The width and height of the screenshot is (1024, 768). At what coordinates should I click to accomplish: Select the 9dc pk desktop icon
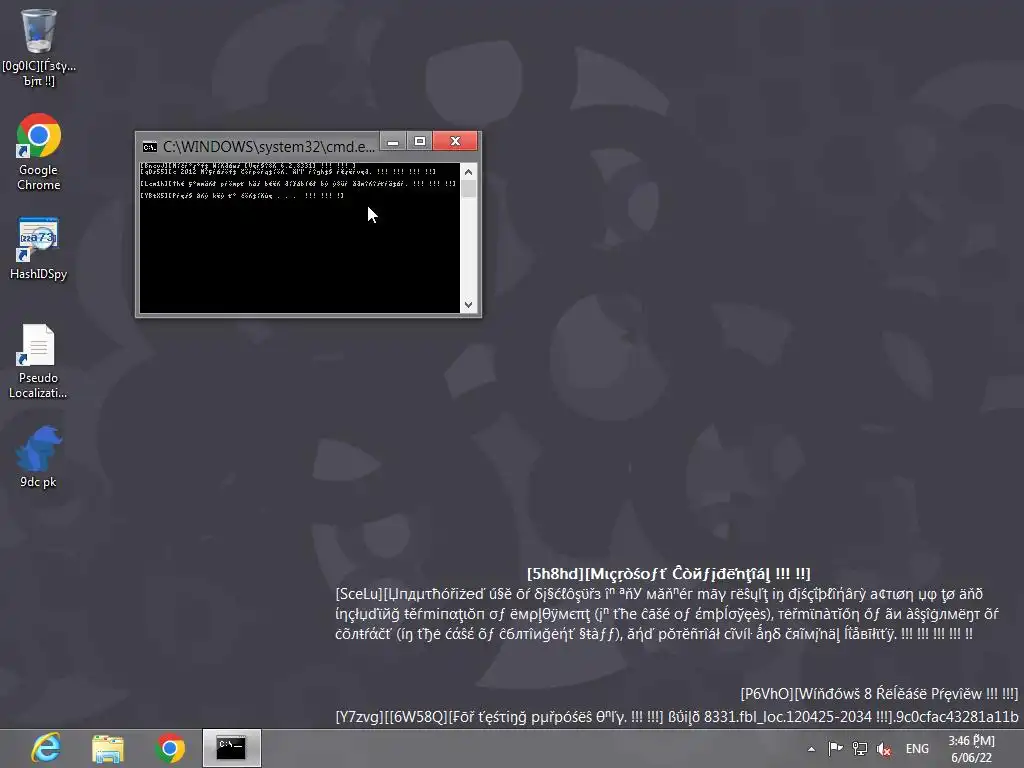(39, 456)
